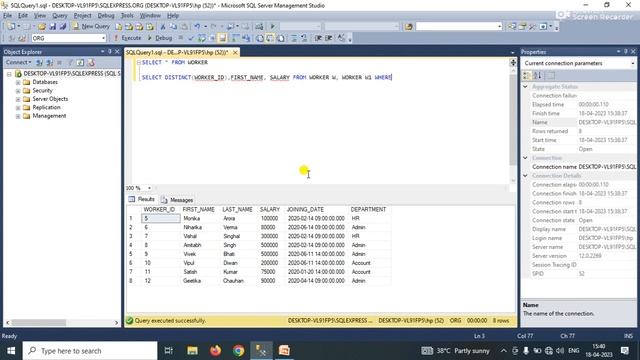
Task: Expand the Server Objects folder node
Action: [18, 99]
